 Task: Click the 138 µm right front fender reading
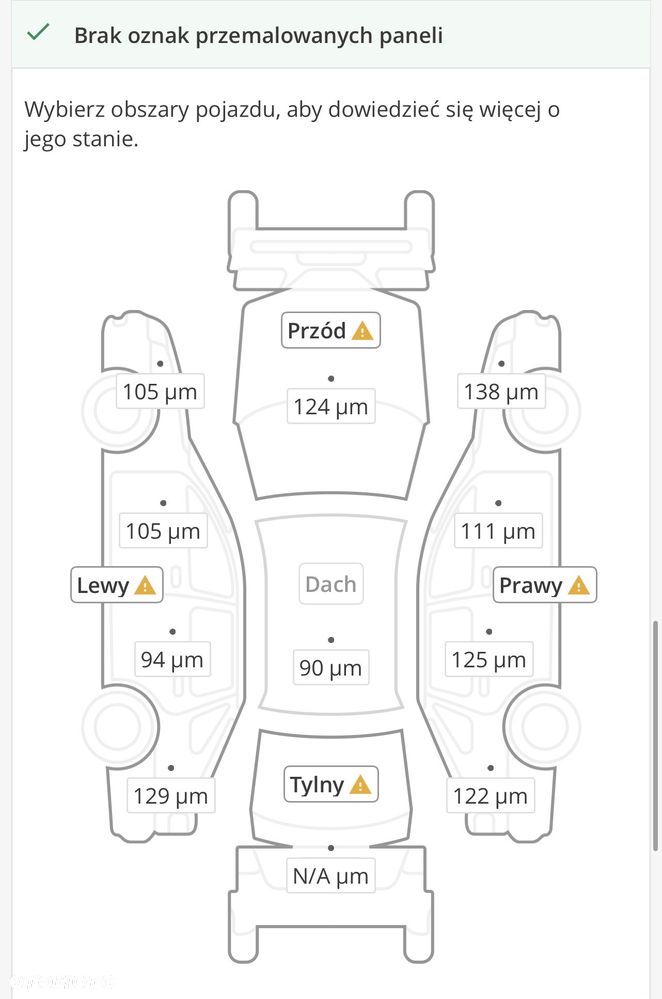501,391
